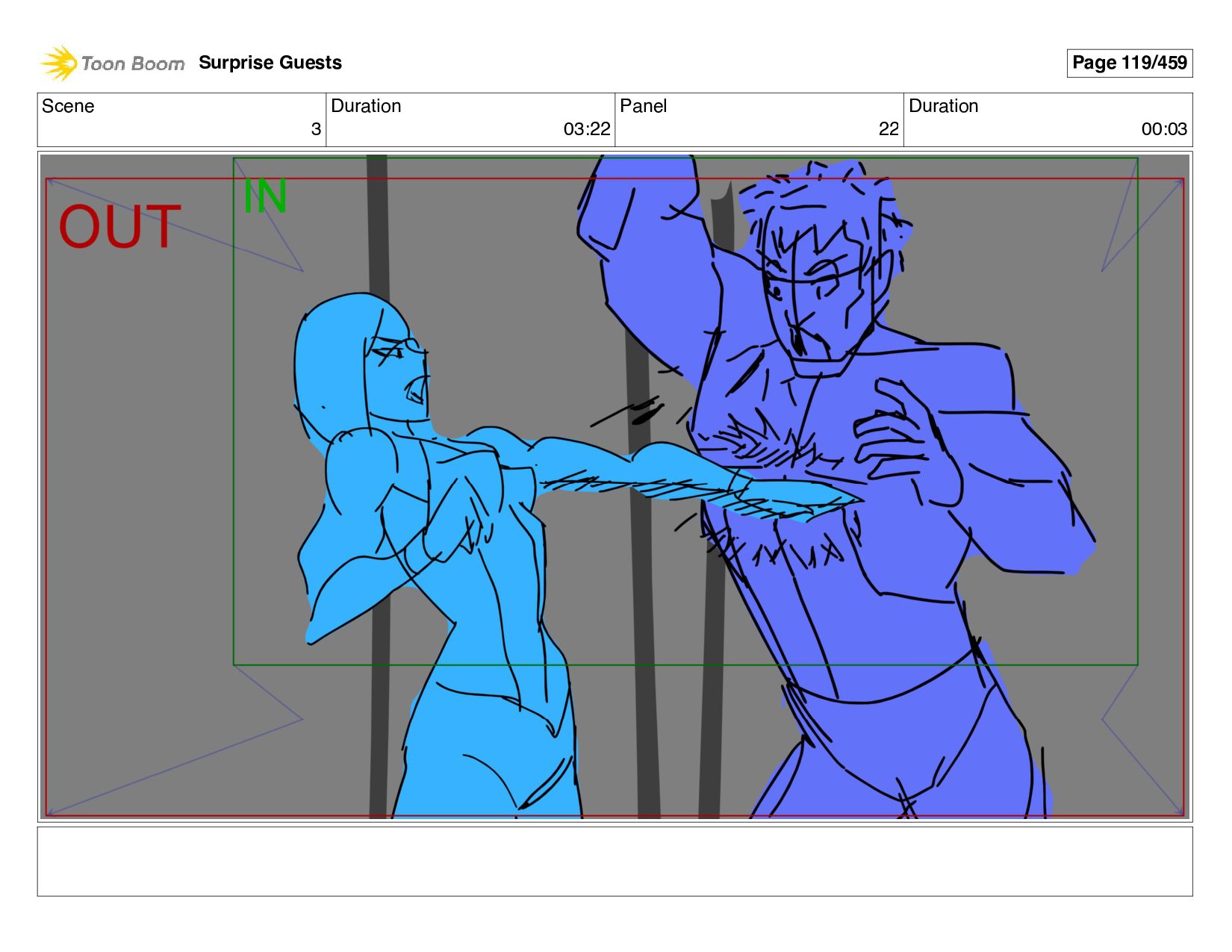Select the scene number value '3'
Viewport: 1232px width, 952px height.
click(316, 129)
